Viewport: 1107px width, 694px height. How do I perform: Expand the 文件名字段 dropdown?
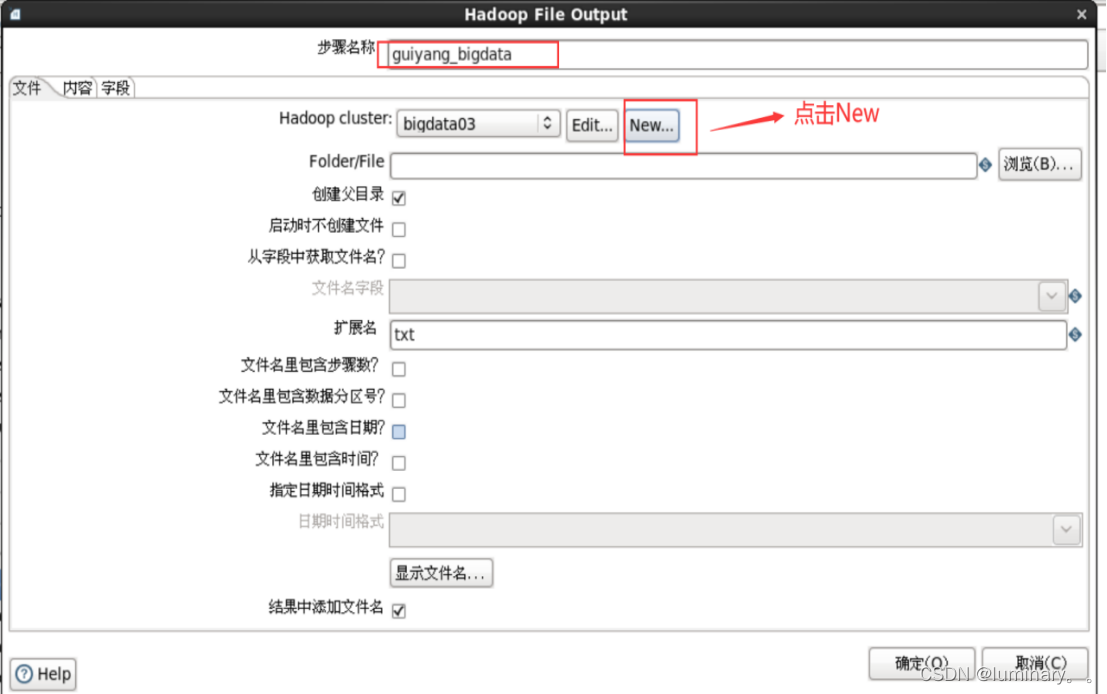[1051, 296]
